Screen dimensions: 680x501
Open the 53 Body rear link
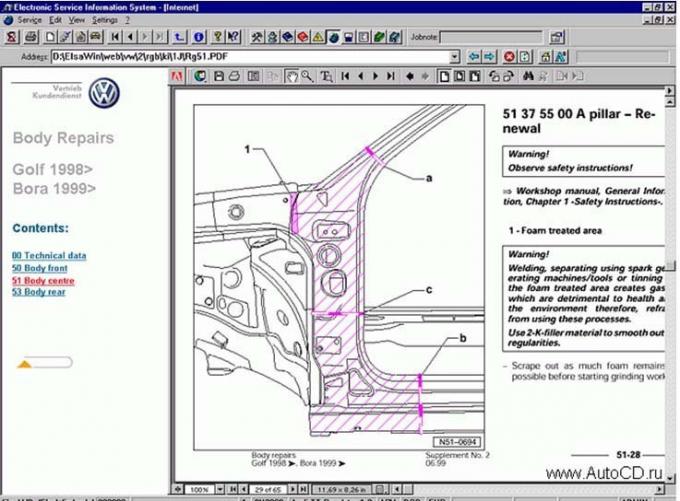point(39,292)
